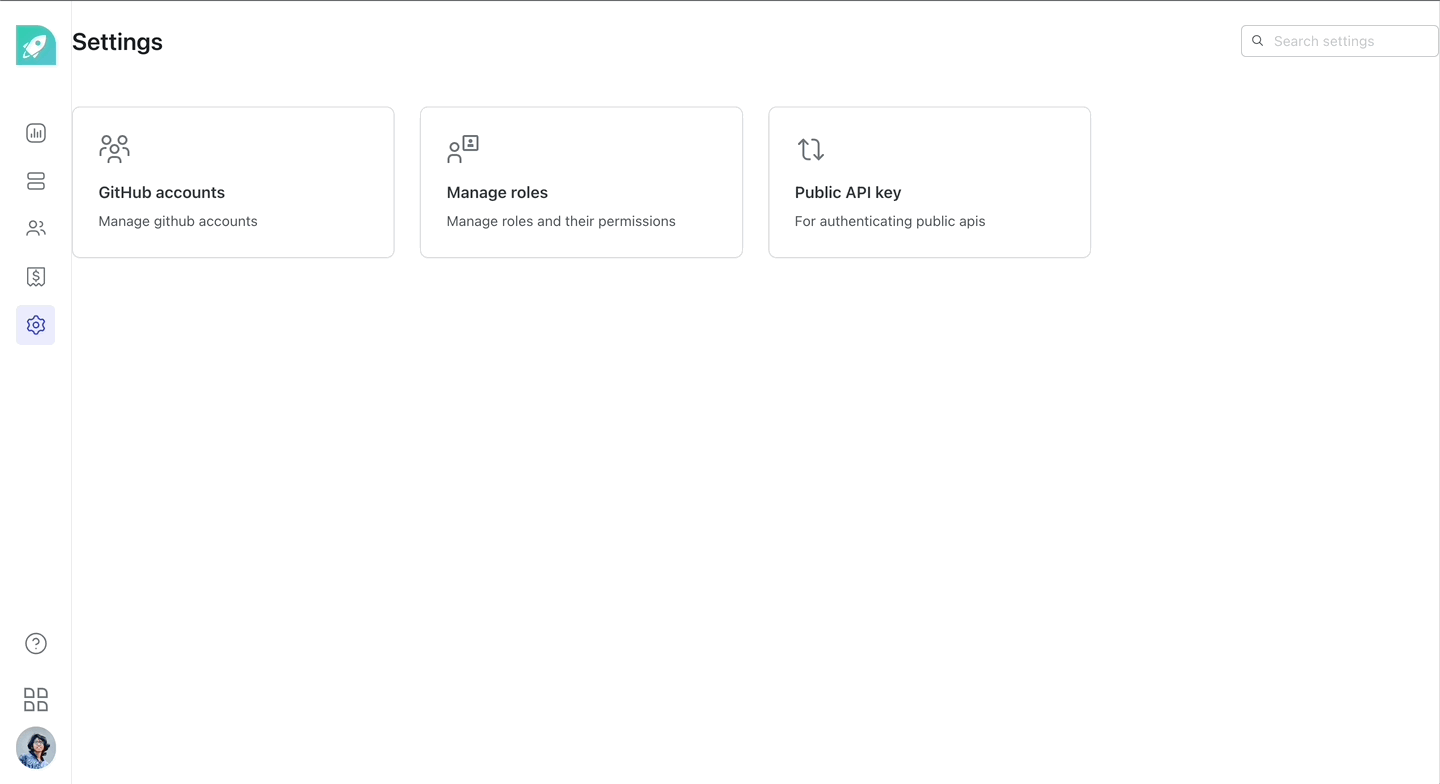Click the arrows icon on Public API key card
This screenshot has height=784, width=1440.
tap(811, 149)
